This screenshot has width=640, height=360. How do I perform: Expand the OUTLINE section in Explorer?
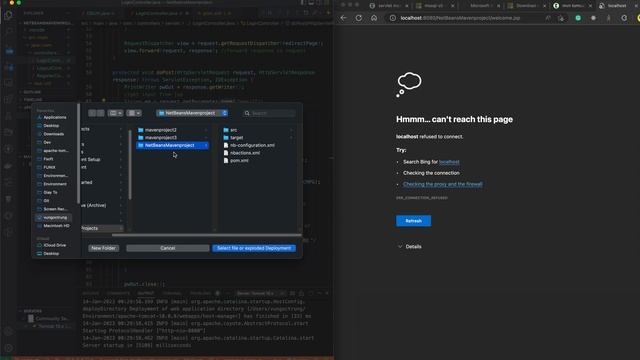[x=32, y=92]
